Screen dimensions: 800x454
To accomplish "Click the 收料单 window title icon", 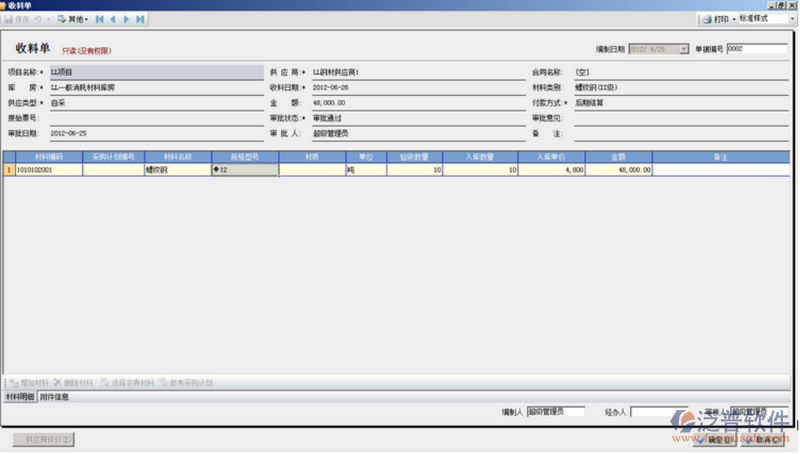I will click(3, 5).
